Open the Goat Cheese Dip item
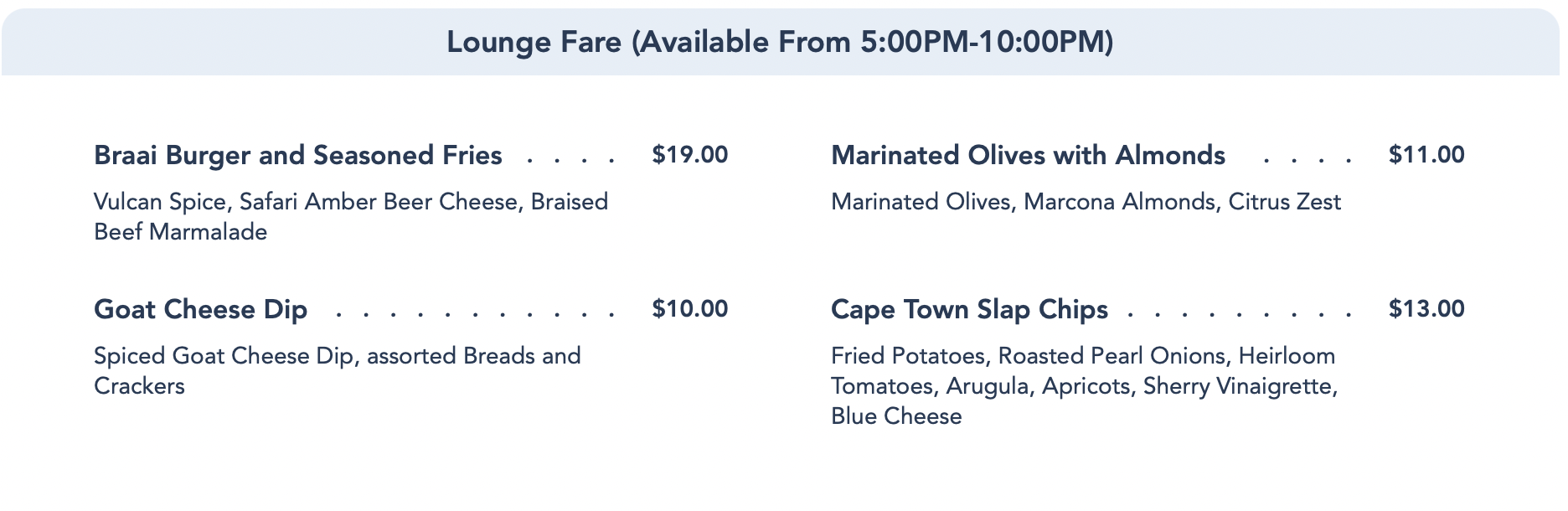Screen dimensions: 1568x511 [x=200, y=309]
